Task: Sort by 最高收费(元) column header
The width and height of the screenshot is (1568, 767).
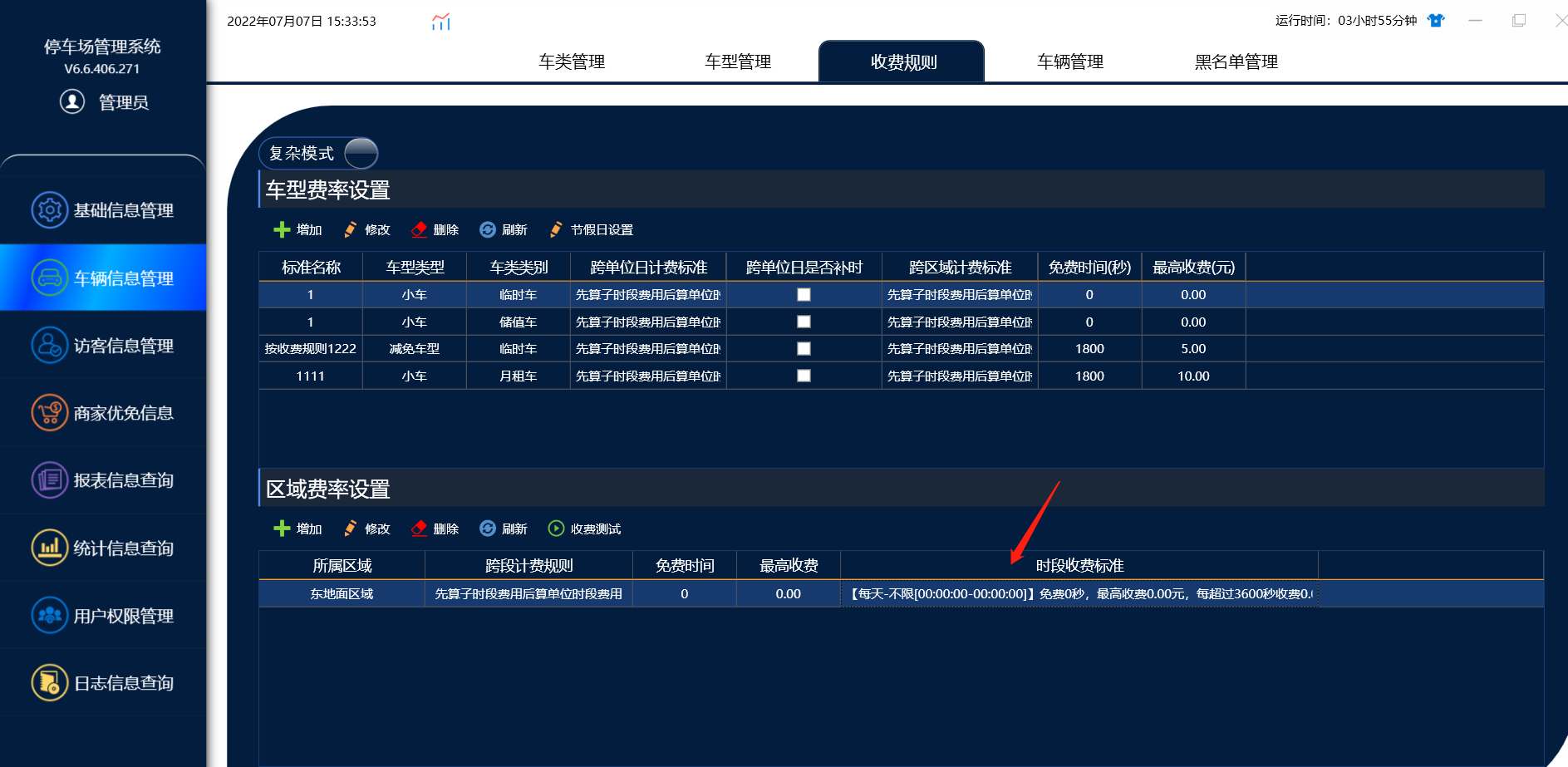Action: point(1193,267)
